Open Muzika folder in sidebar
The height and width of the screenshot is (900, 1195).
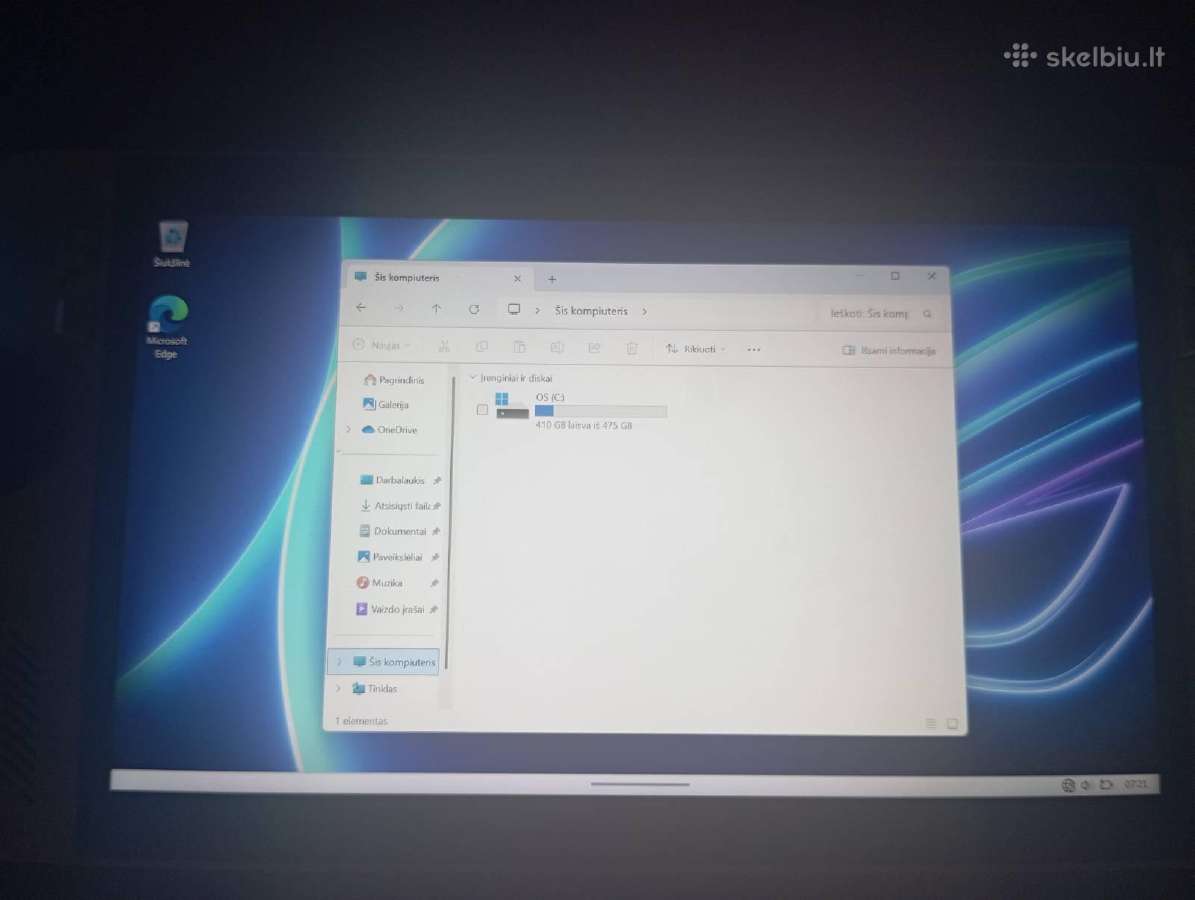[379, 583]
